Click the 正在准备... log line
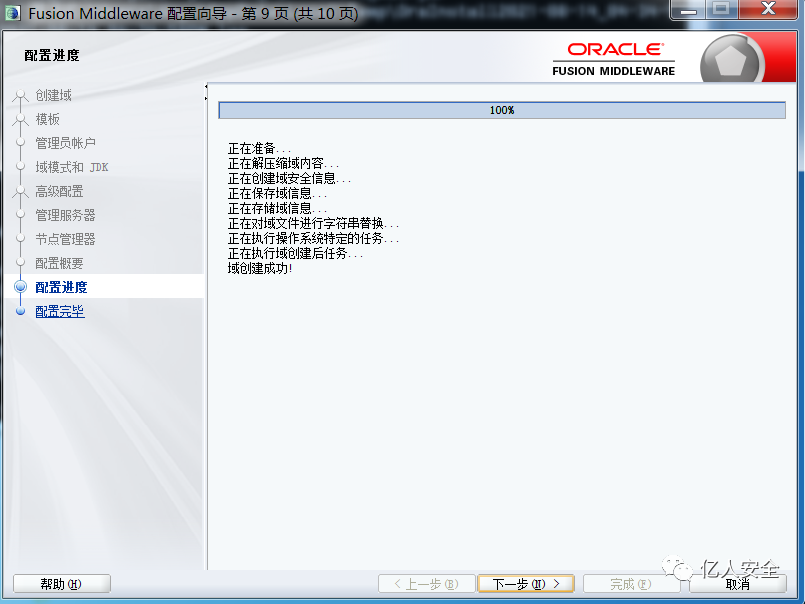 tap(259, 149)
